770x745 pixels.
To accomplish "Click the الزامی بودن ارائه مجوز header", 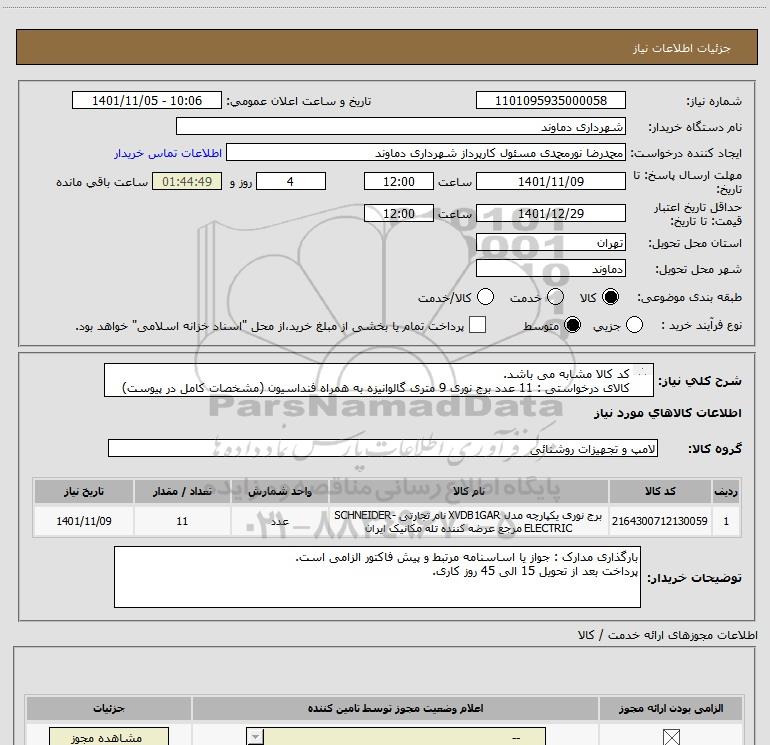I will click(671, 708).
